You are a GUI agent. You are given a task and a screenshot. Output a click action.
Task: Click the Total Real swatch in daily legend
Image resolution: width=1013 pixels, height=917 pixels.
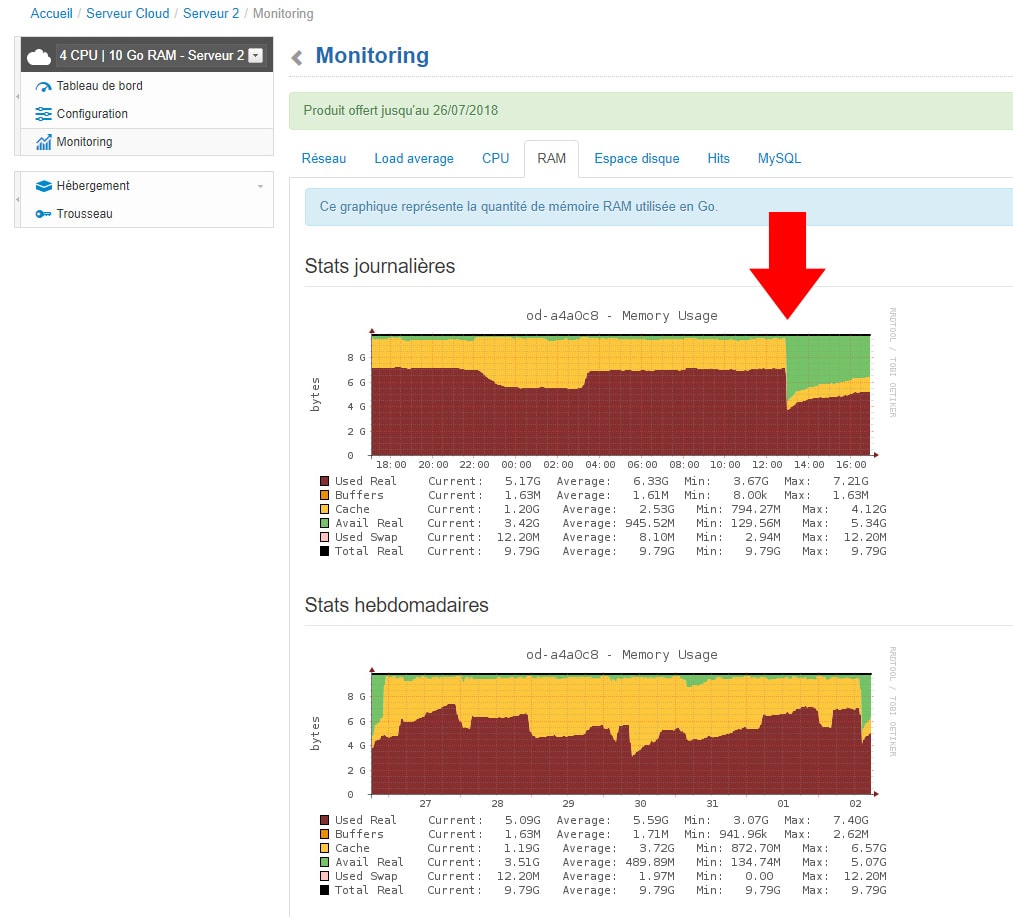click(324, 551)
